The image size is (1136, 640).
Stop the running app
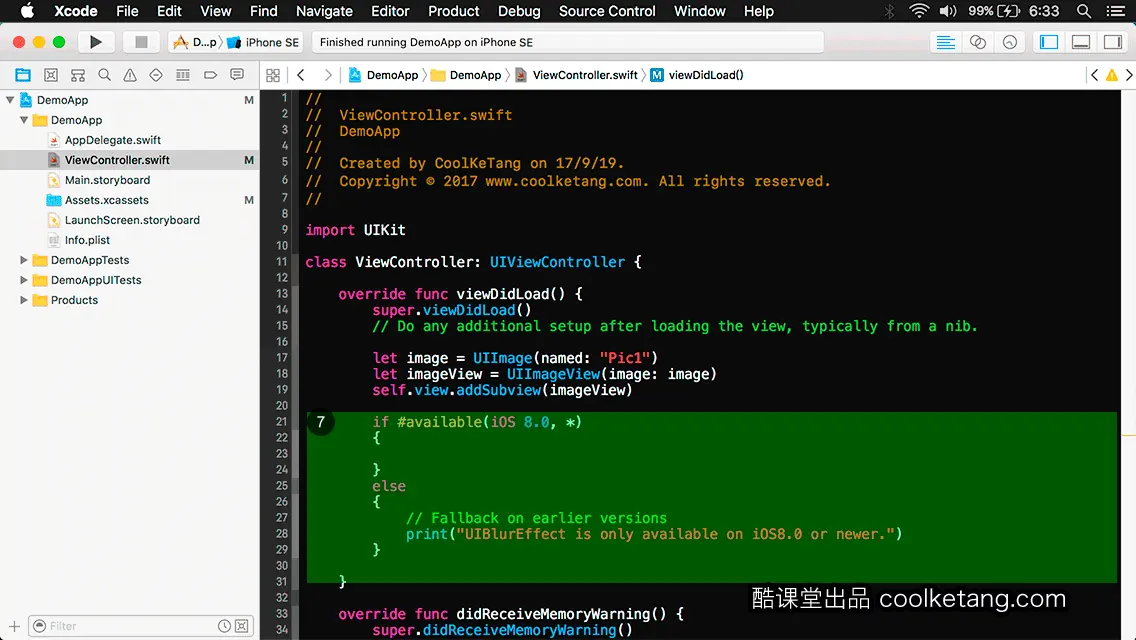pos(141,42)
